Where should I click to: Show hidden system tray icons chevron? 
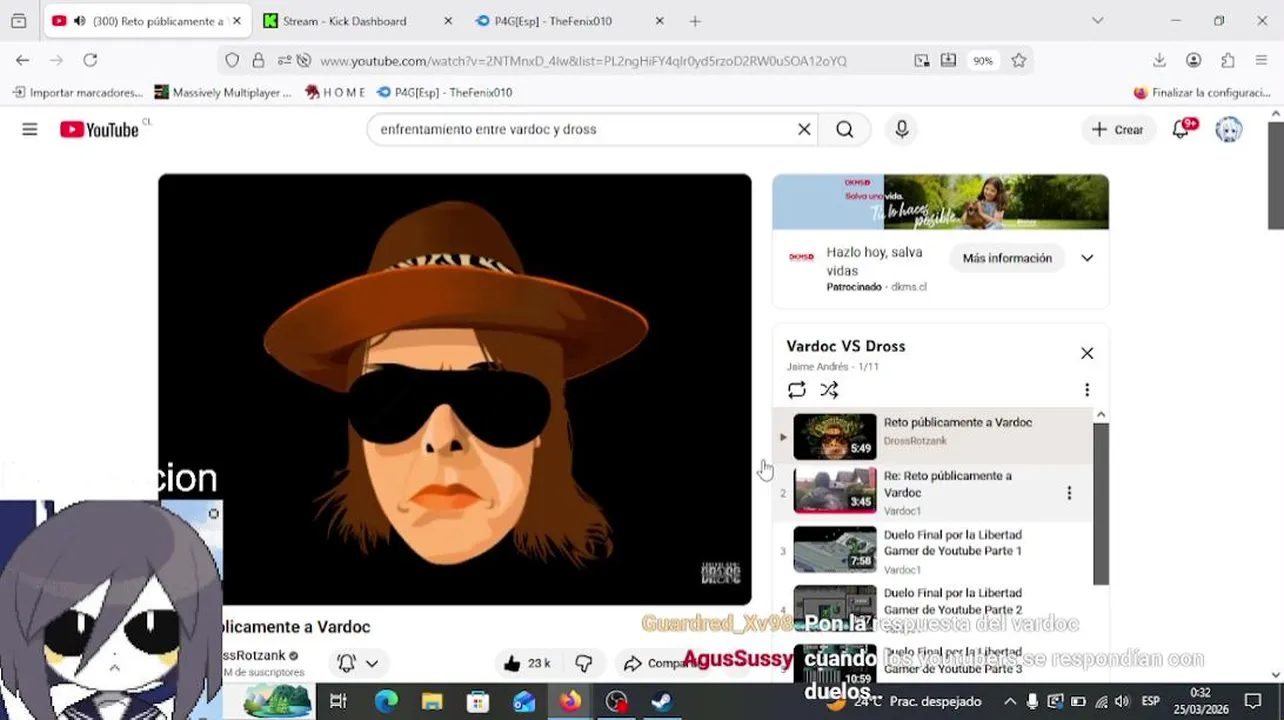click(x=1010, y=701)
